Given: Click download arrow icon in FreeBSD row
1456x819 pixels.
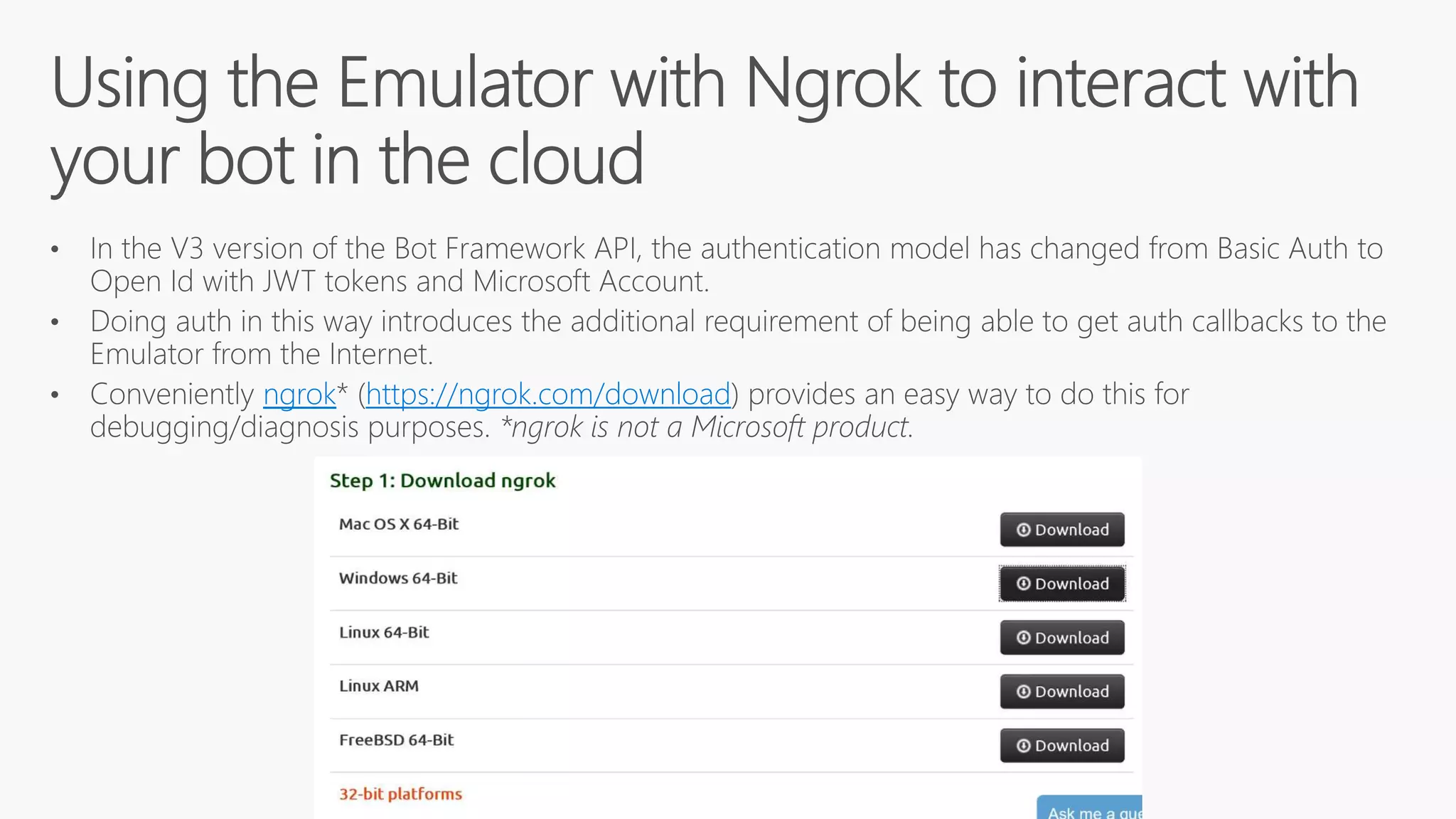Looking at the screenshot, I should [x=1023, y=746].
